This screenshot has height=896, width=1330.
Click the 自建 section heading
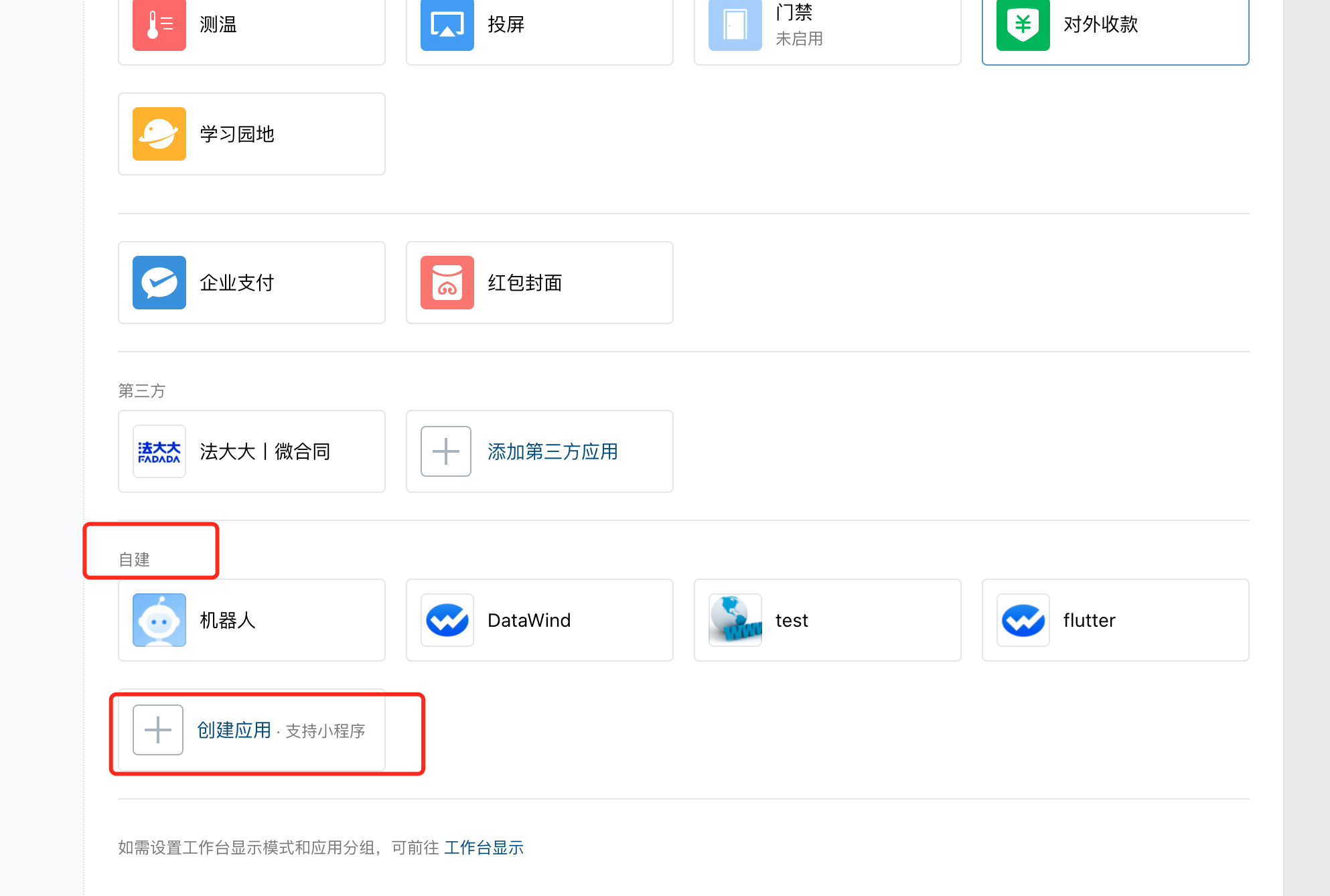(x=134, y=560)
